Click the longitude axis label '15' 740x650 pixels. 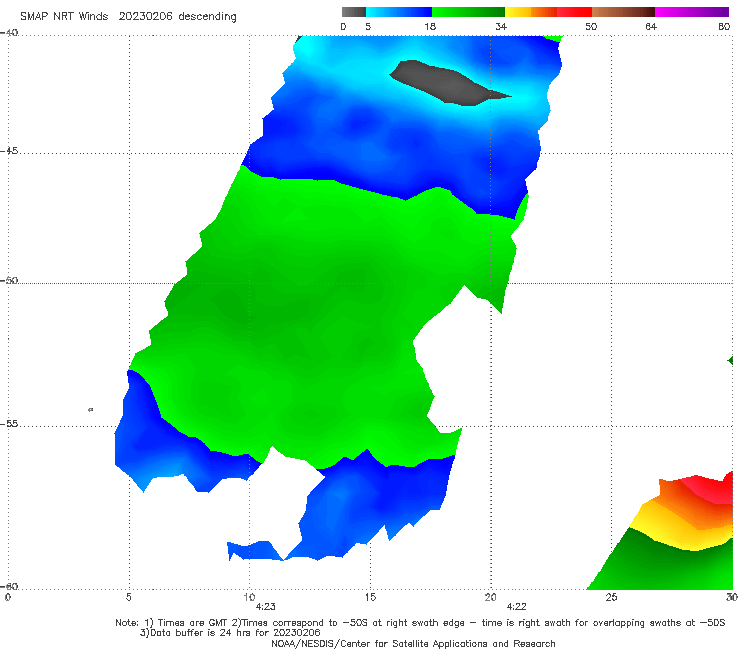coord(370,597)
